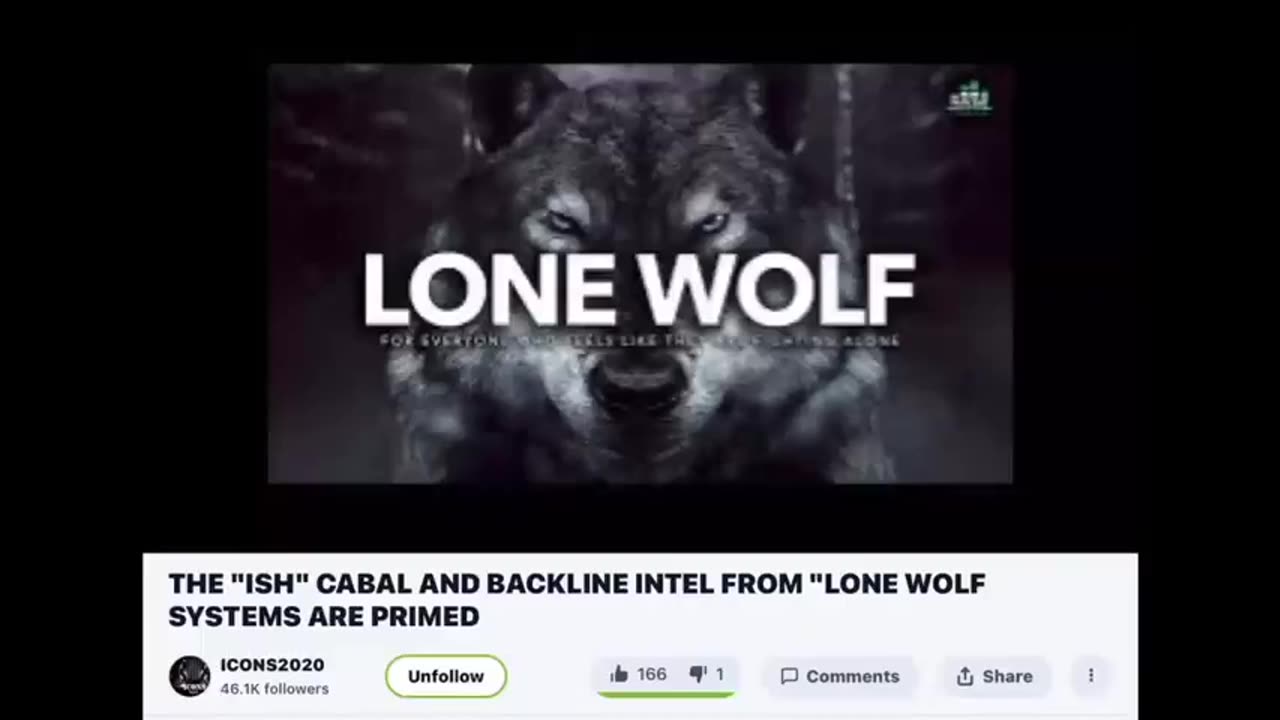Click the 46.1K followers text
1280x720 pixels.
[274, 689]
